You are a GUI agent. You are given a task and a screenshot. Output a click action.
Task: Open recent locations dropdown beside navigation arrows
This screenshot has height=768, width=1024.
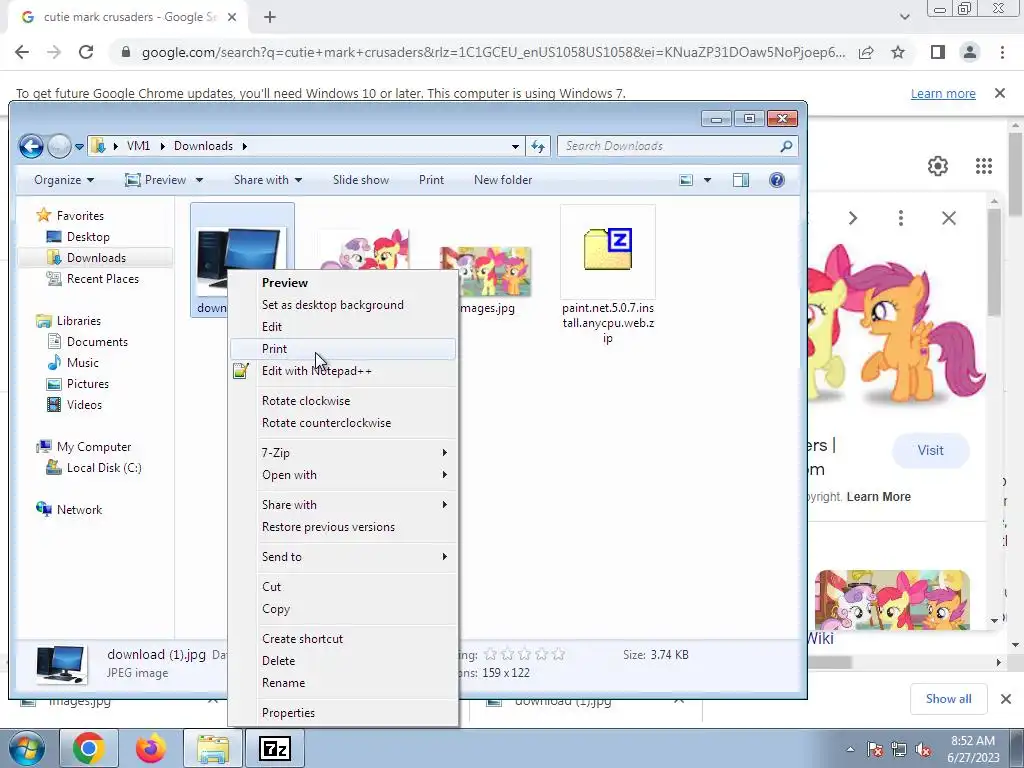[79, 147]
